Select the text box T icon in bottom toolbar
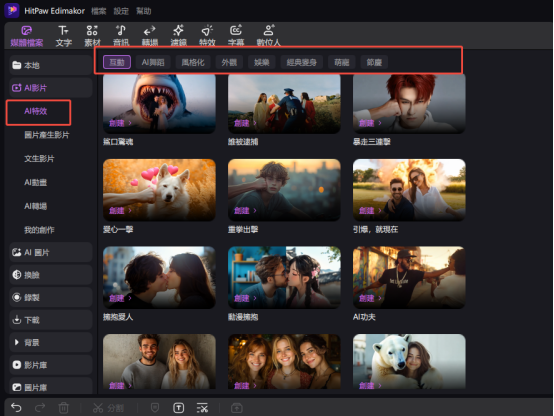This screenshot has height=416, width=554. click(x=178, y=408)
